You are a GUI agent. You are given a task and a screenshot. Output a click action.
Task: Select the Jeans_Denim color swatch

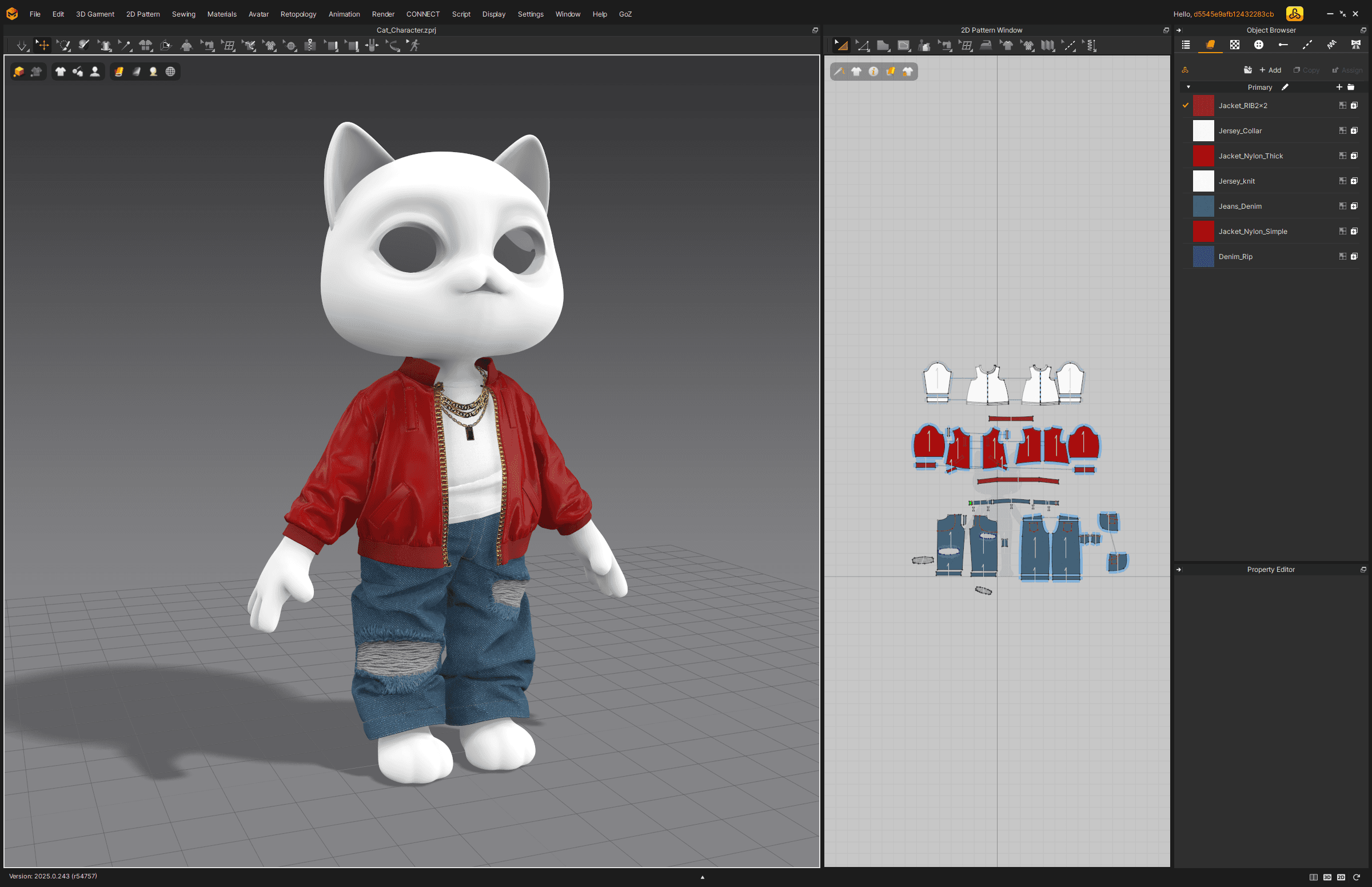click(1203, 206)
